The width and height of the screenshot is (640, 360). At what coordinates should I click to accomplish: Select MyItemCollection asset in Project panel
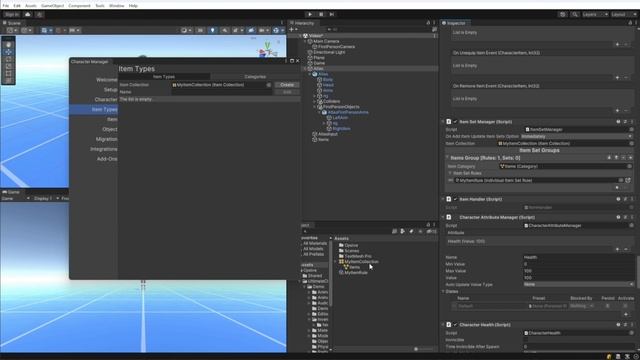click(x=361, y=262)
